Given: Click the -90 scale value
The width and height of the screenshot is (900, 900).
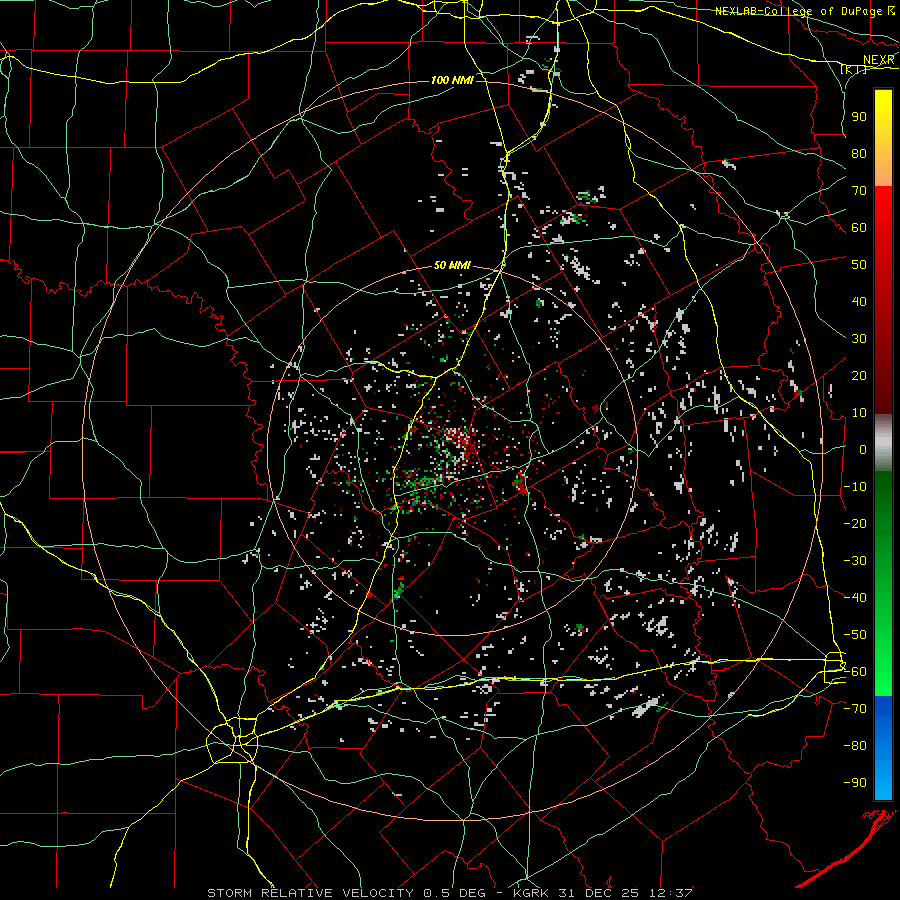Looking at the screenshot, I should pyautogui.click(x=855, y=783).
